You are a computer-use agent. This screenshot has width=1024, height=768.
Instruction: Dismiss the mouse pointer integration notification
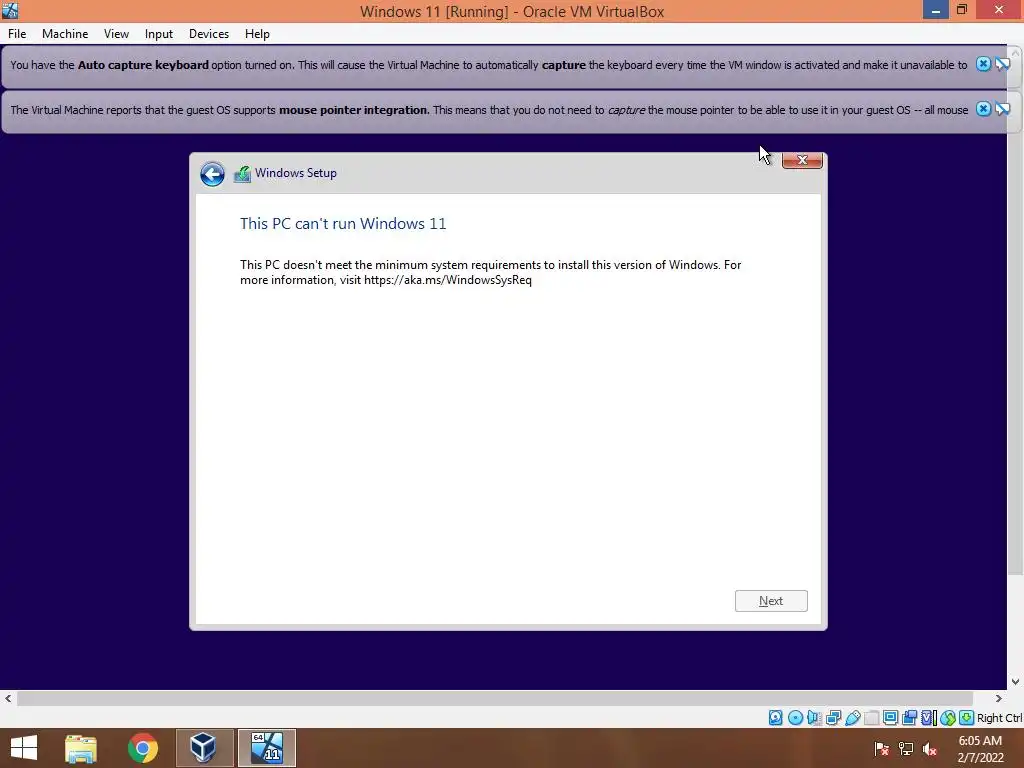(x=983, y=109)
